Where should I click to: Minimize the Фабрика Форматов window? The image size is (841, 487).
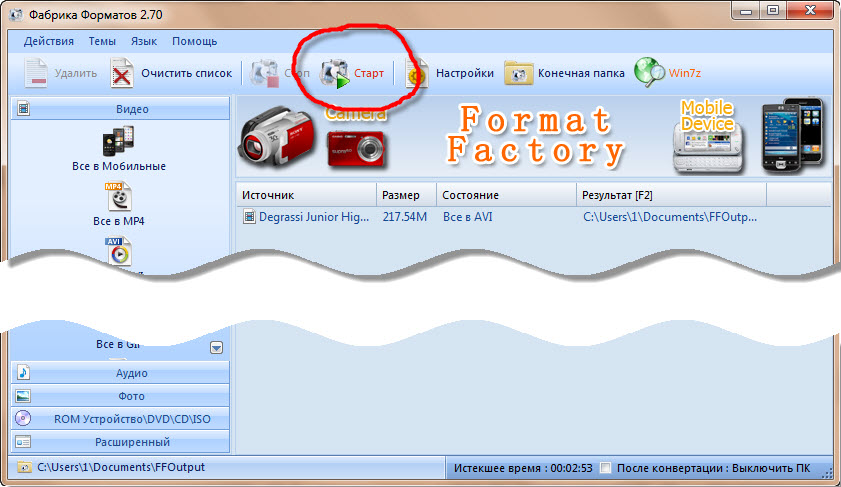pyautogui.click(x=746, y=10)
